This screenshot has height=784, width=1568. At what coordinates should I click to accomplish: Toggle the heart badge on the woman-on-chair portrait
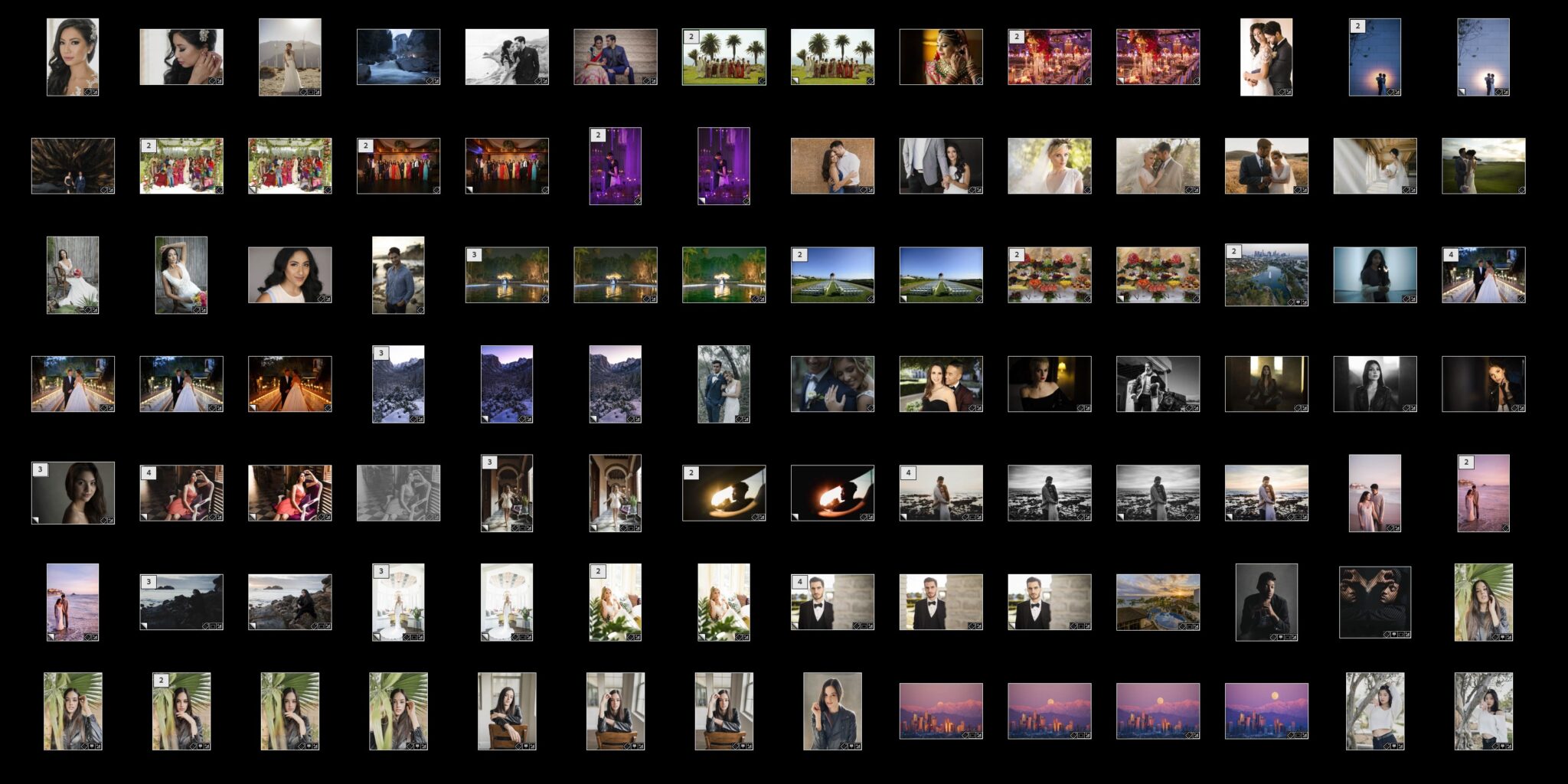(x=525, y=746)
